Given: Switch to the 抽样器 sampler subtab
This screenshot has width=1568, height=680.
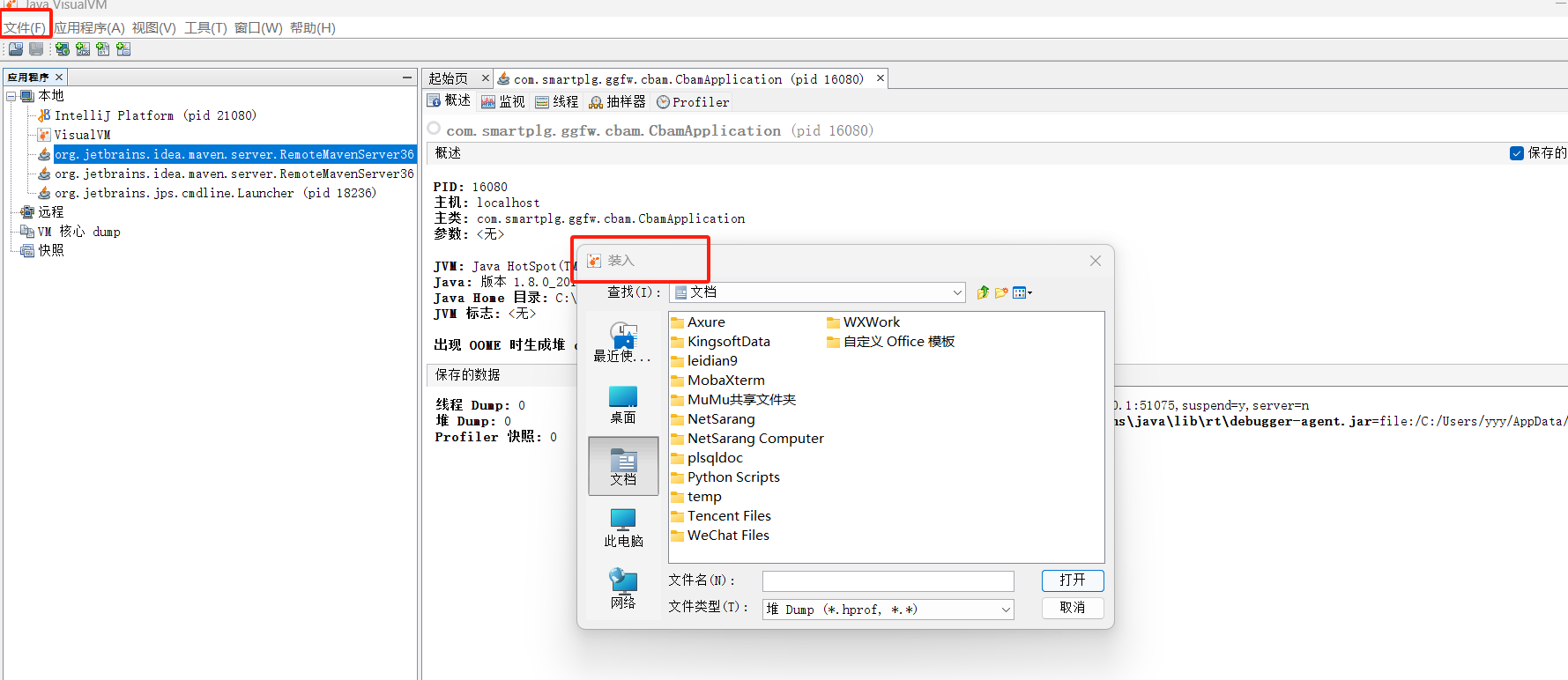Looking at the screenshot, I should point(617,102).
